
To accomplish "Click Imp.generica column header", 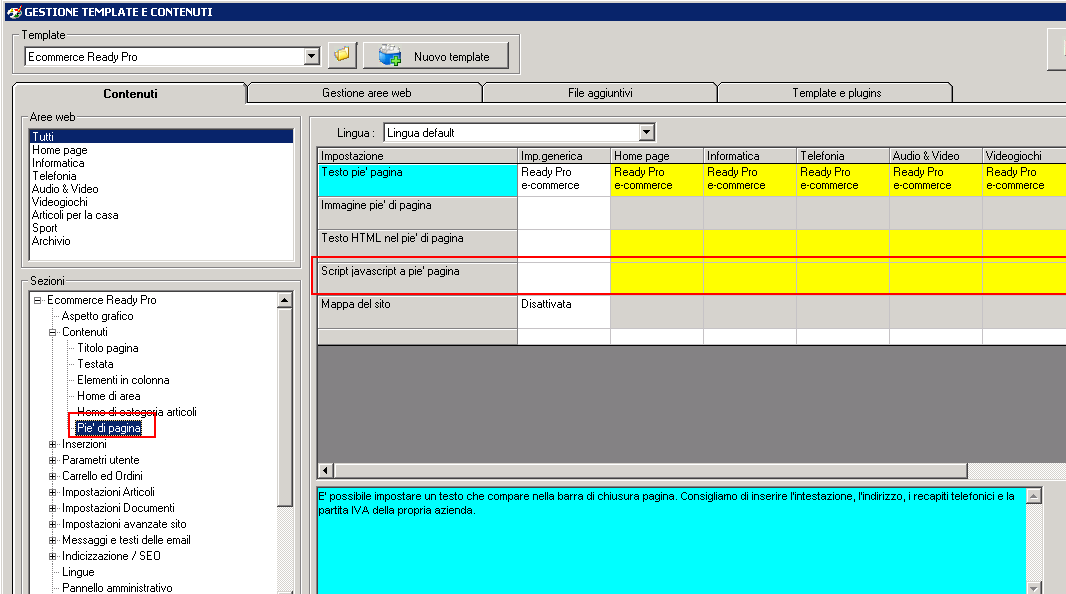I will [x=564, y=156].
